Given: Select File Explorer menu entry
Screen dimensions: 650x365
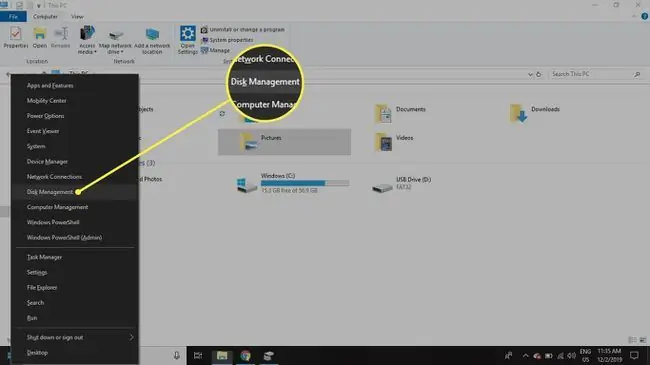Looking at the screenshot, I should click(x=42, y=287).
